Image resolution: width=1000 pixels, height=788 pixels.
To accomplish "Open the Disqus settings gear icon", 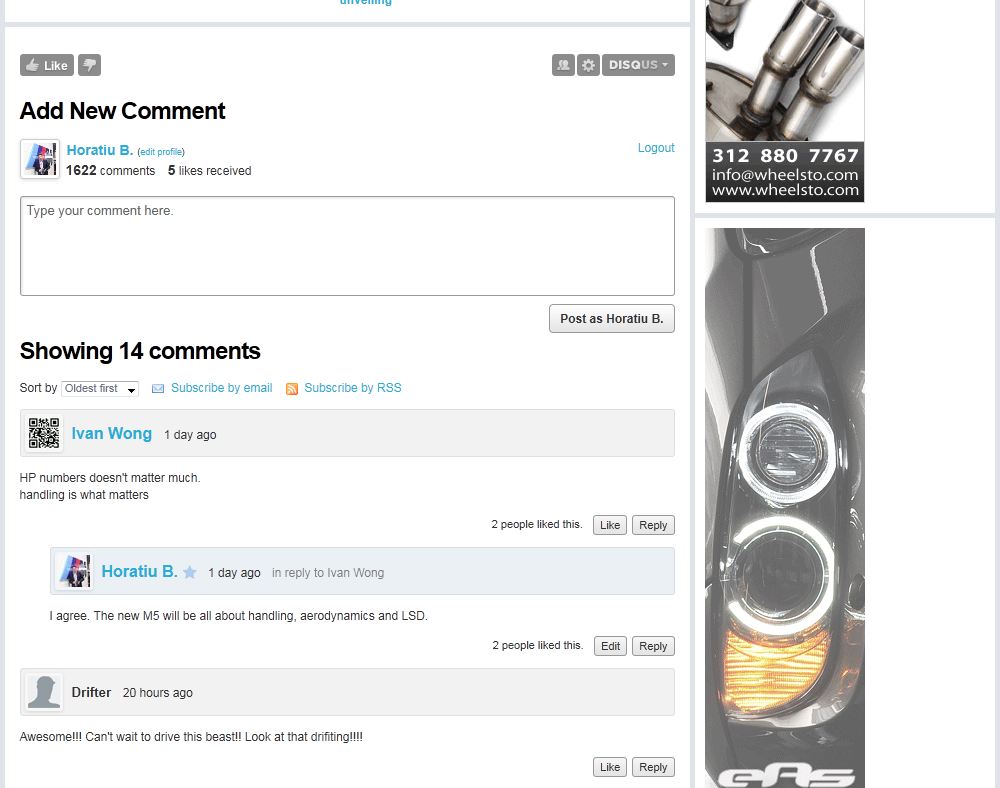I will (588, 65).
